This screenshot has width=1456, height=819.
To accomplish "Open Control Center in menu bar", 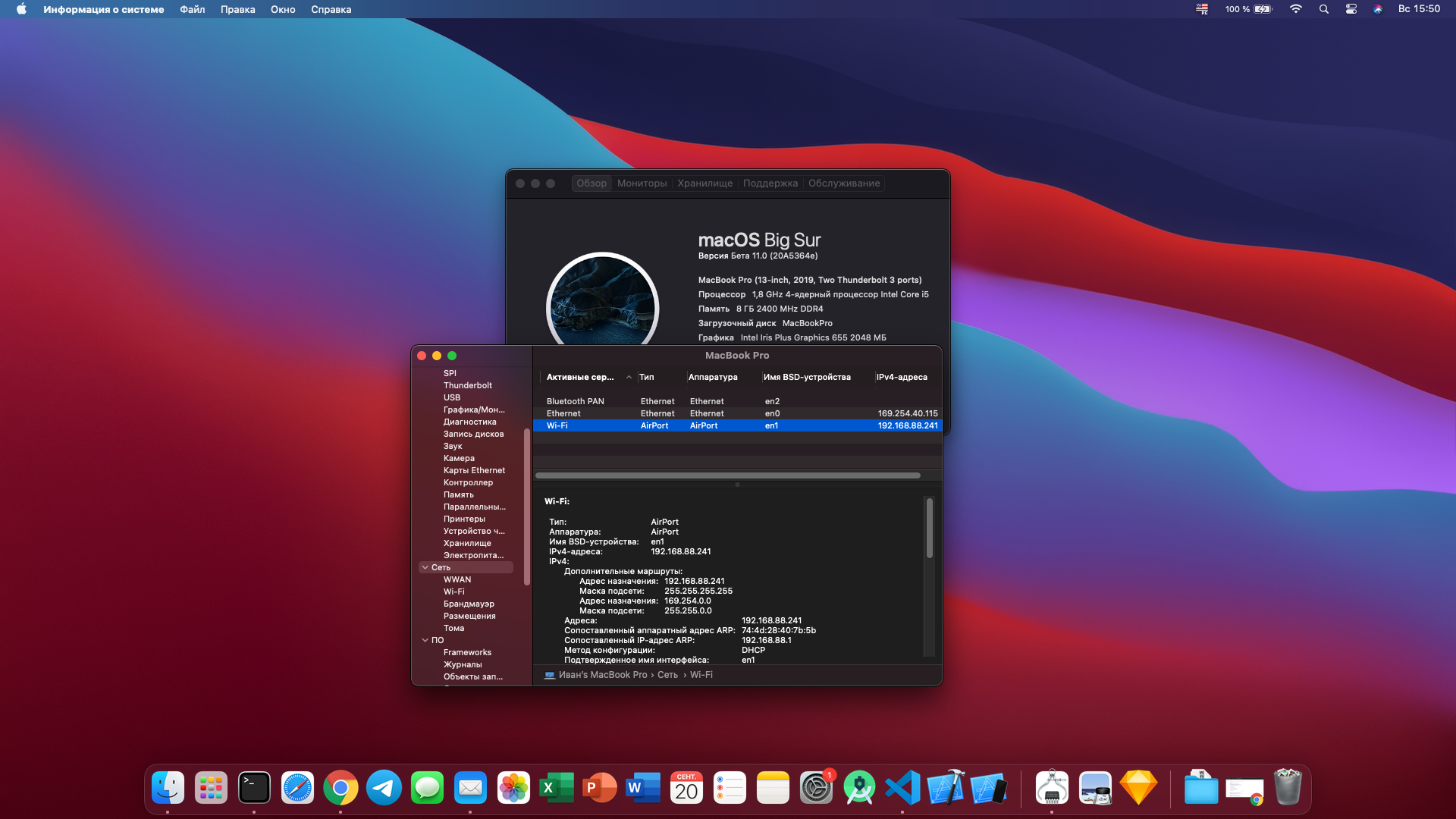I will click(1351, 9).
